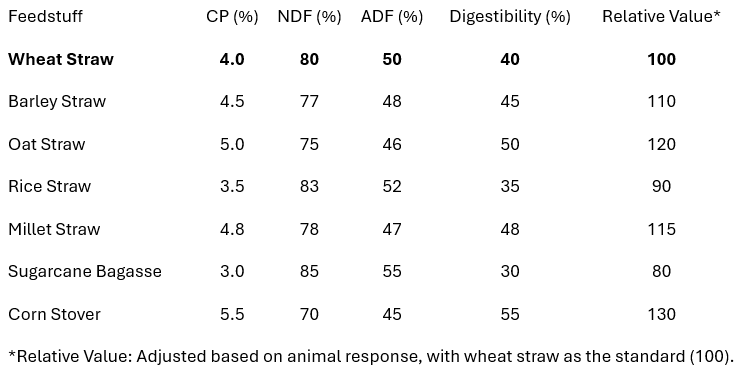Image resolution: width=742 pixels, height=377 pixels.
Task: Click the Wheat Straw row label
Action: click(61, 59)
